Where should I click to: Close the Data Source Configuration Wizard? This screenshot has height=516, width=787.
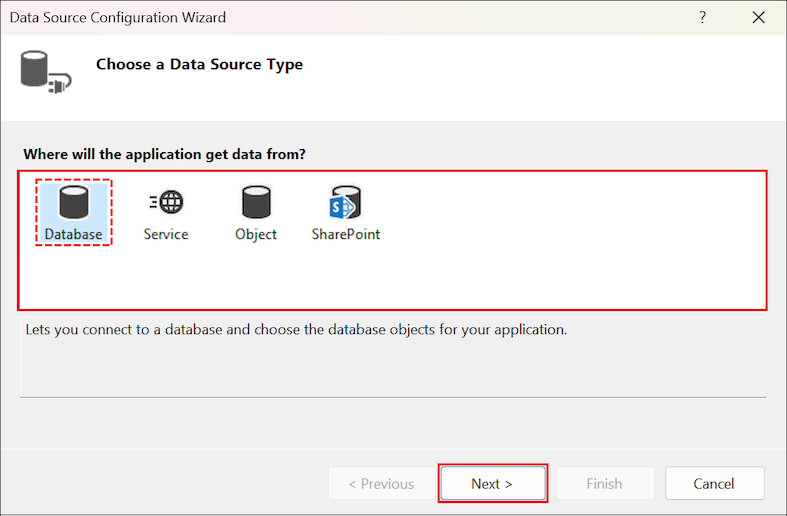click(x=759, y=18)
